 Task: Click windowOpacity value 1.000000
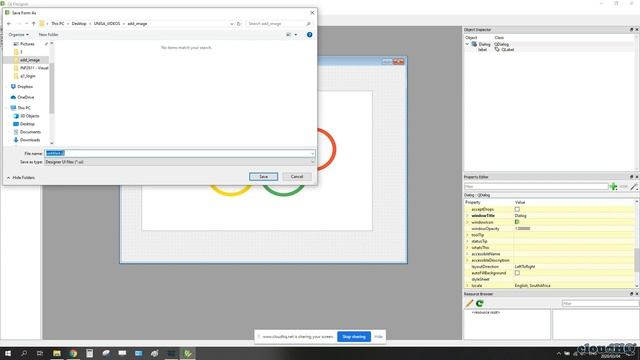coord(522,229)
